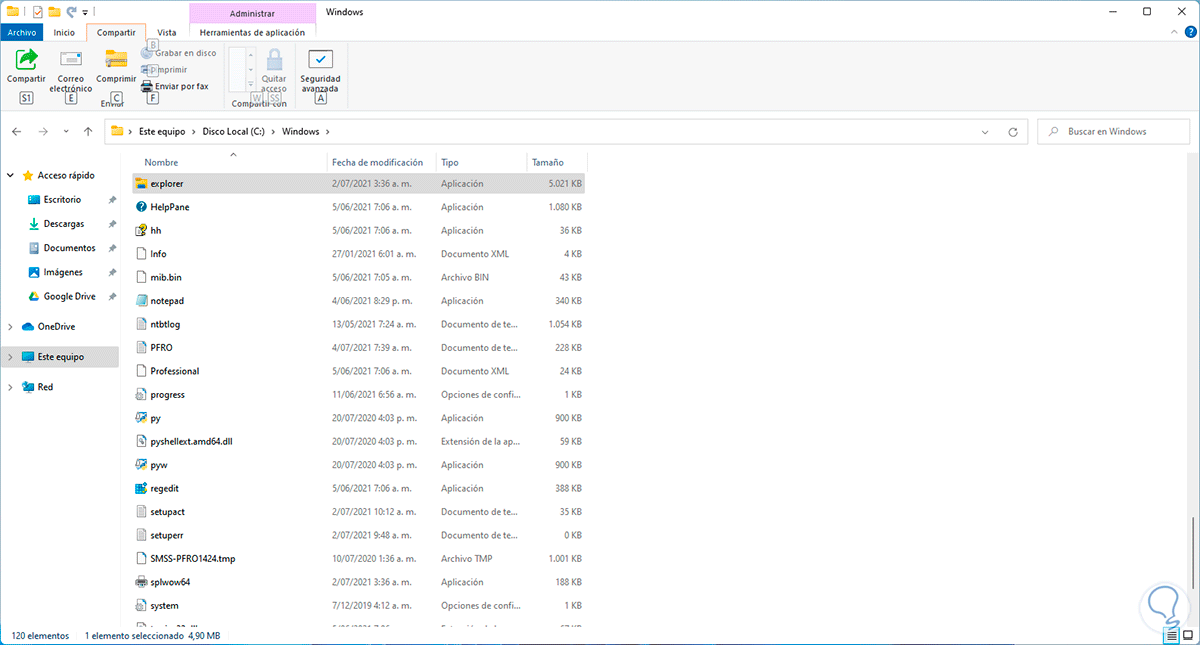
Task: Click Este equipo in the address bar
Action: point(160,131)
